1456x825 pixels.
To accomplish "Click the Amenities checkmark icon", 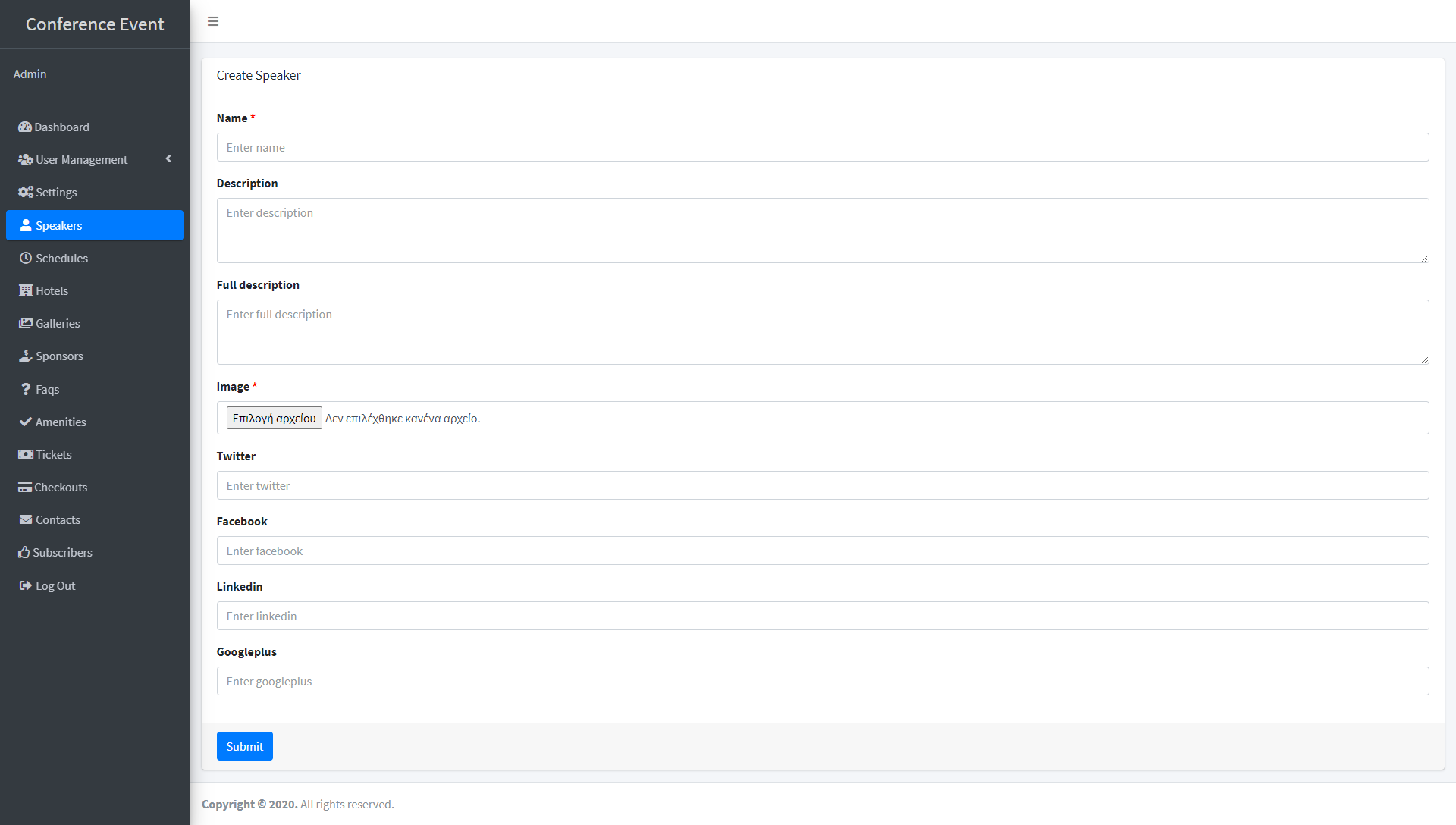I will point(26,422).
